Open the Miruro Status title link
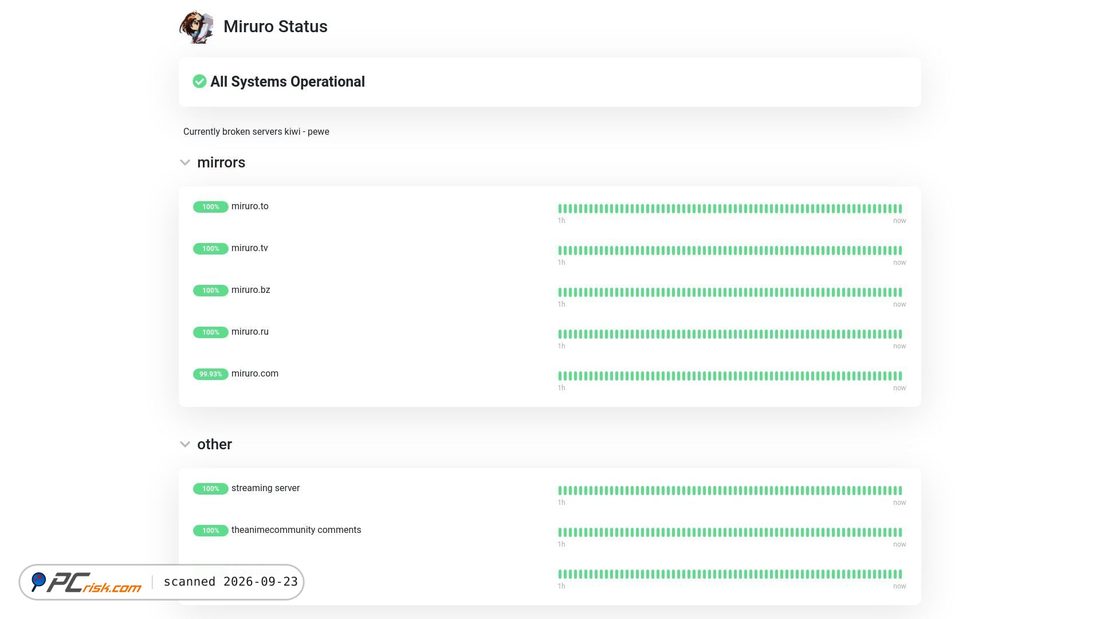This screenshot has height=619, width=1100. (x=275, y=27)
